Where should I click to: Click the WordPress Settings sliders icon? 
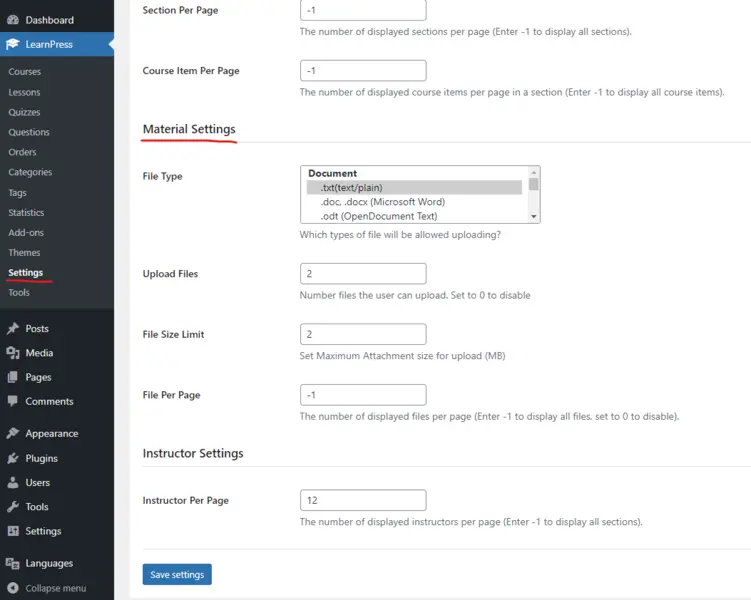pyautogui.click(x=13, y=531)
